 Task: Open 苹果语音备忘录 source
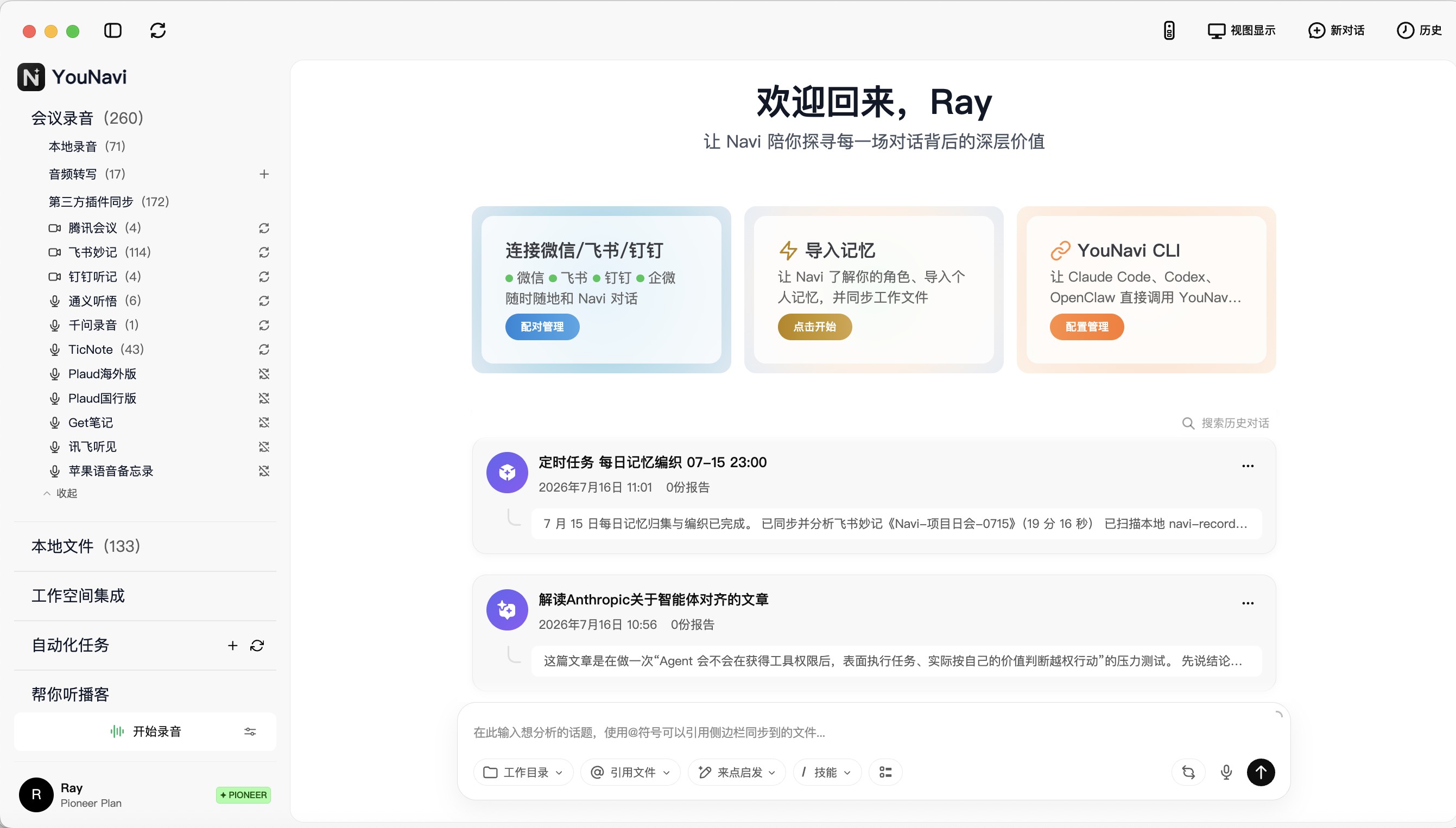coord(110,471)
